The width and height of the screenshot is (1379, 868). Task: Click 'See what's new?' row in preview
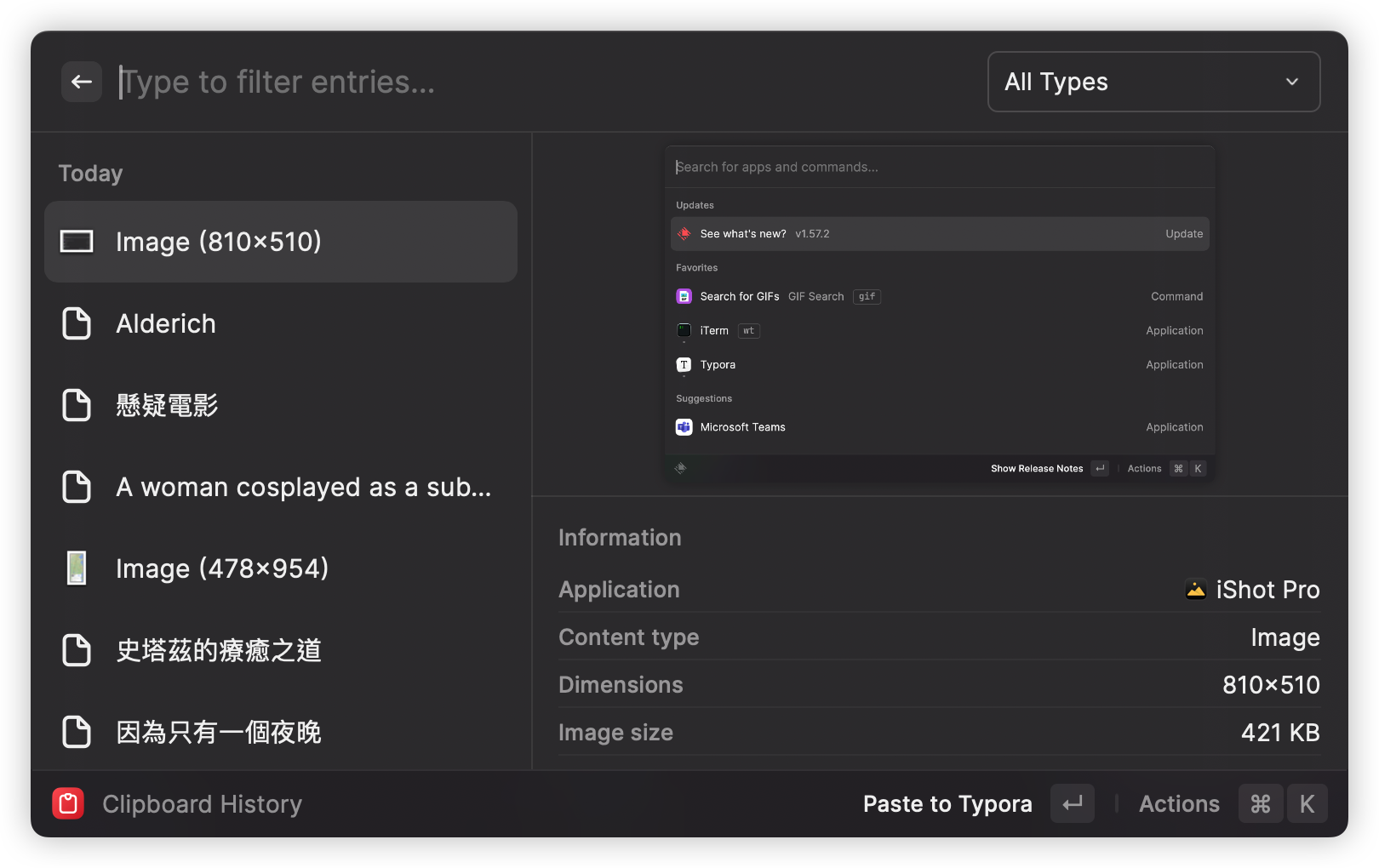[x=940, y=234]
